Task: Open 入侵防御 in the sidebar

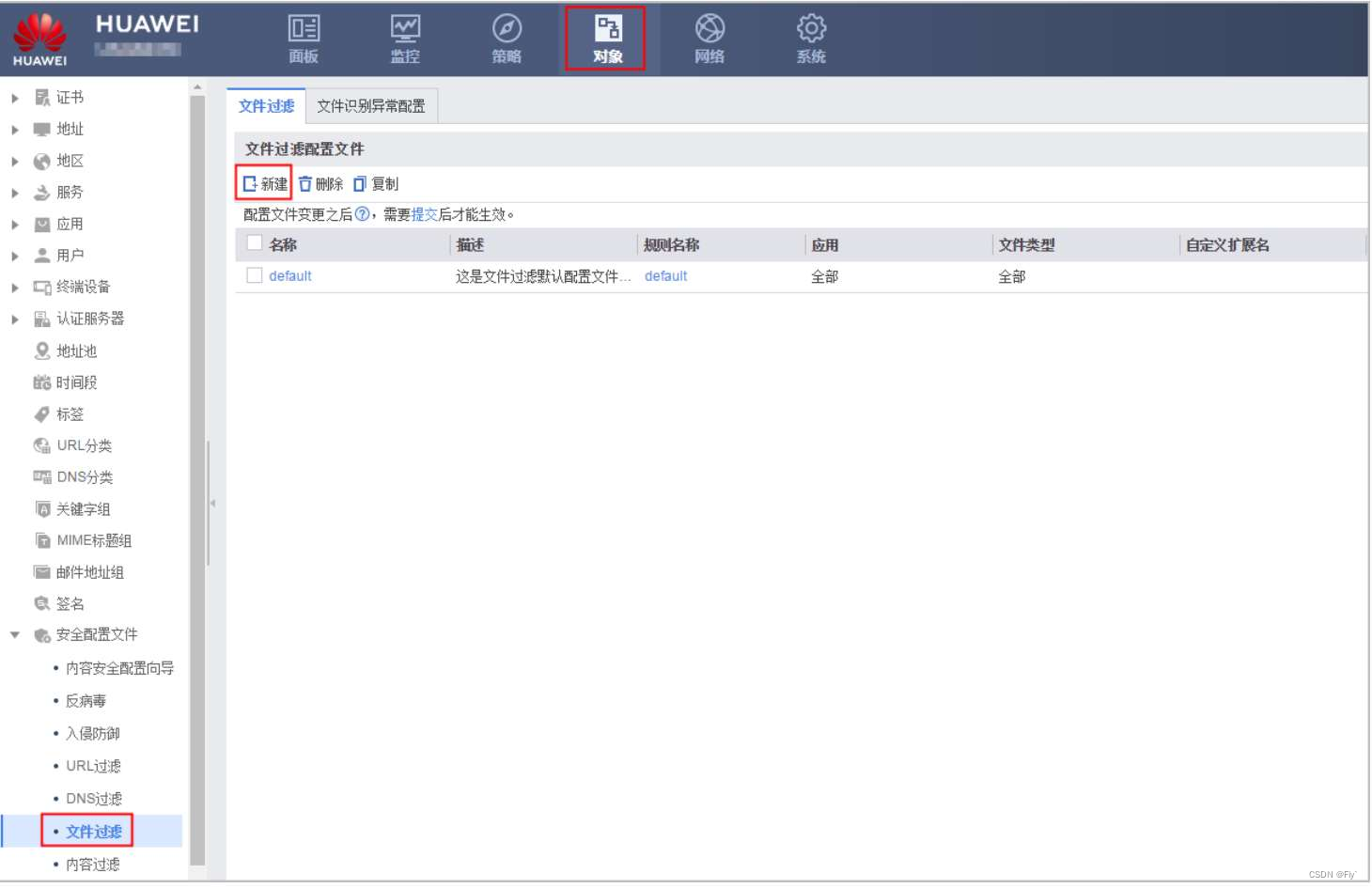Action: [93, 734]
